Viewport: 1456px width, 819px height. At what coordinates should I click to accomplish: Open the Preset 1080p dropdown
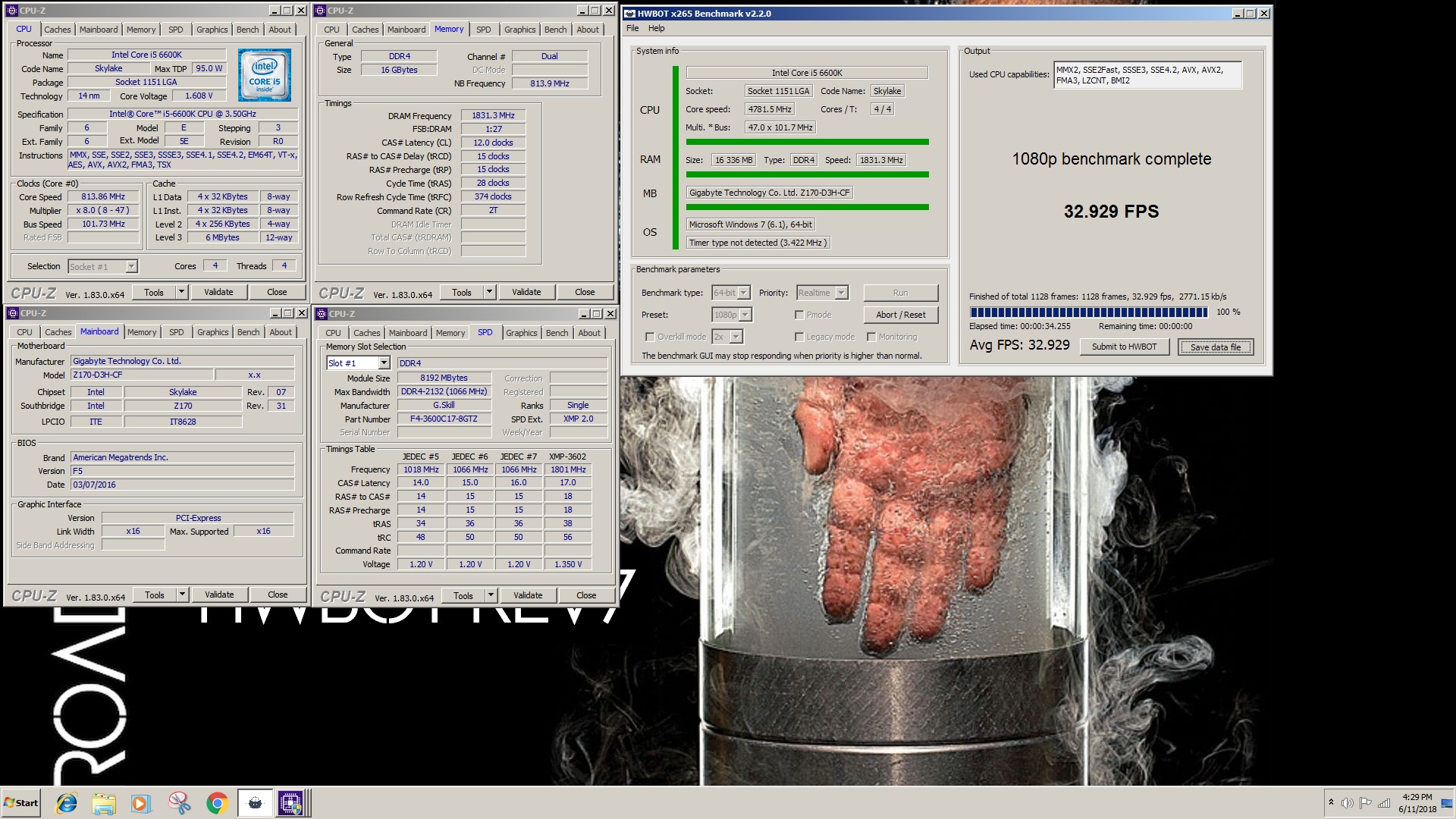pyautogui.click(x=731, y=315)
